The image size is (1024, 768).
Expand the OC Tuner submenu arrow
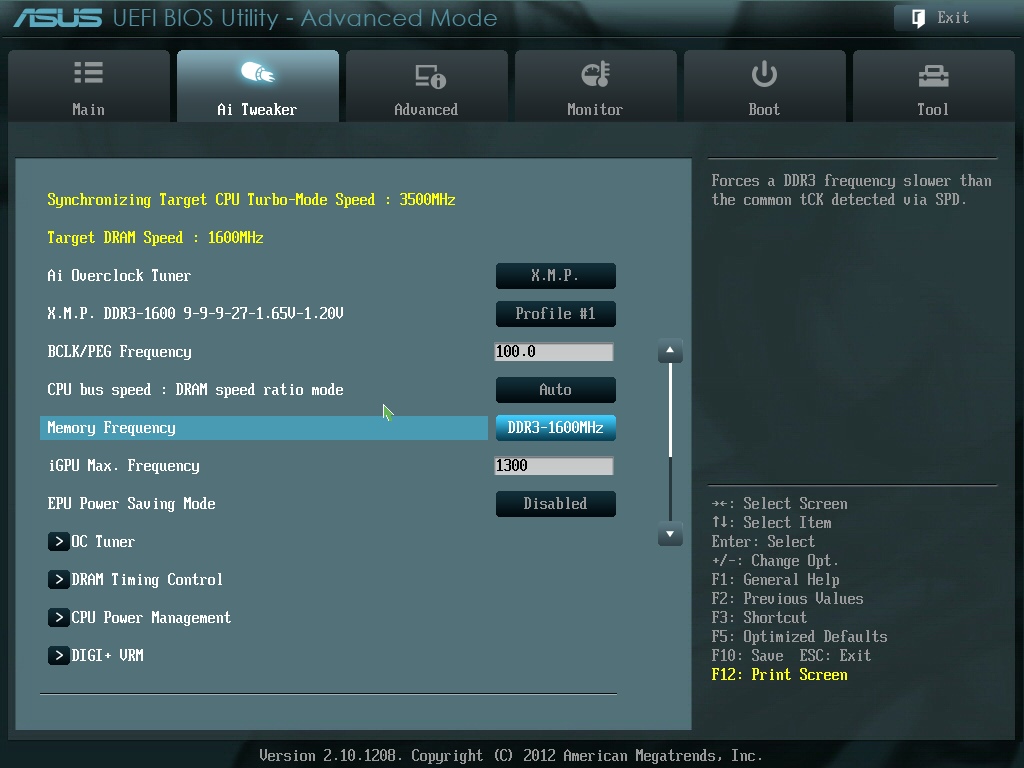59,541
